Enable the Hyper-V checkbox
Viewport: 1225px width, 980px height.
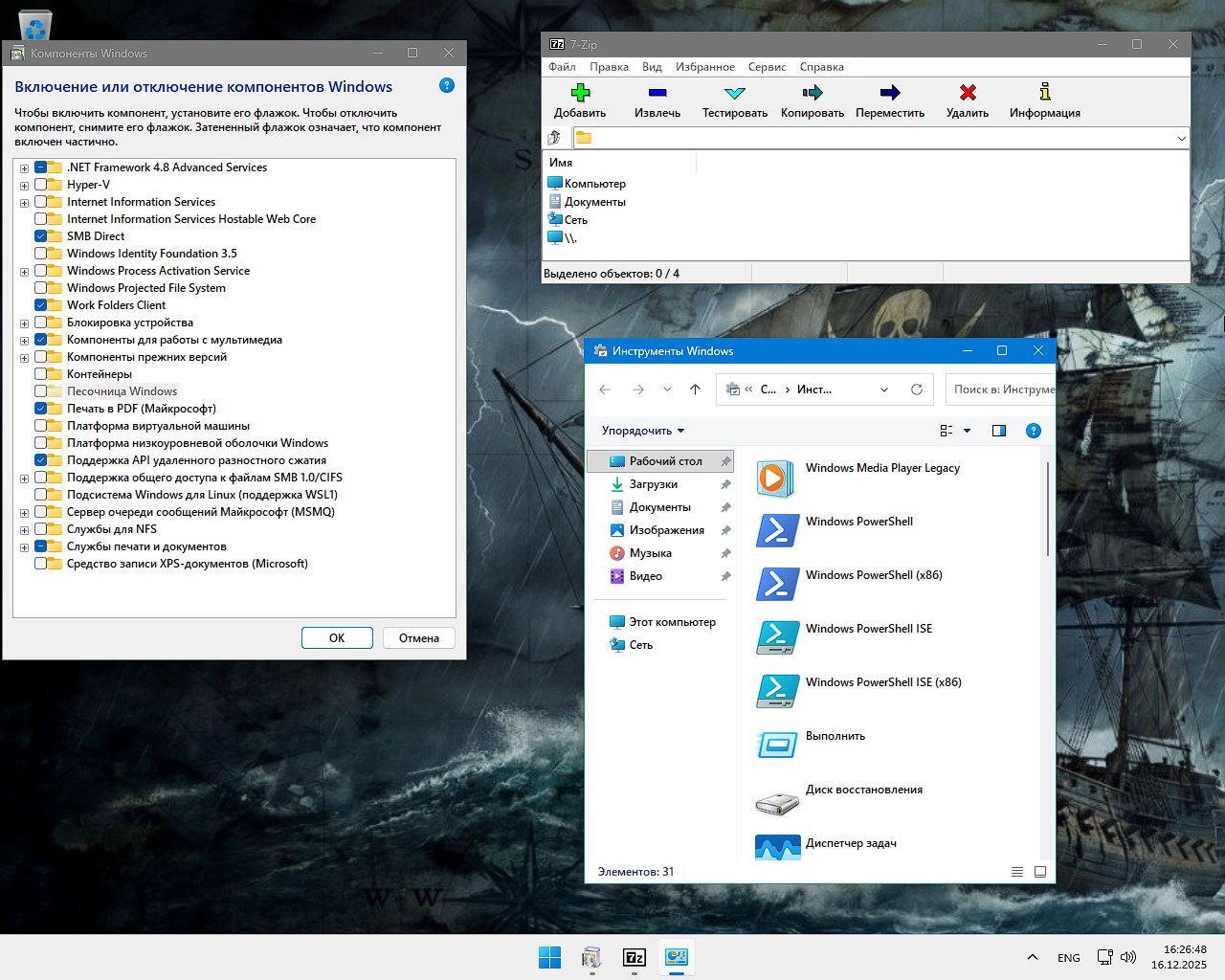coord(41,184)
